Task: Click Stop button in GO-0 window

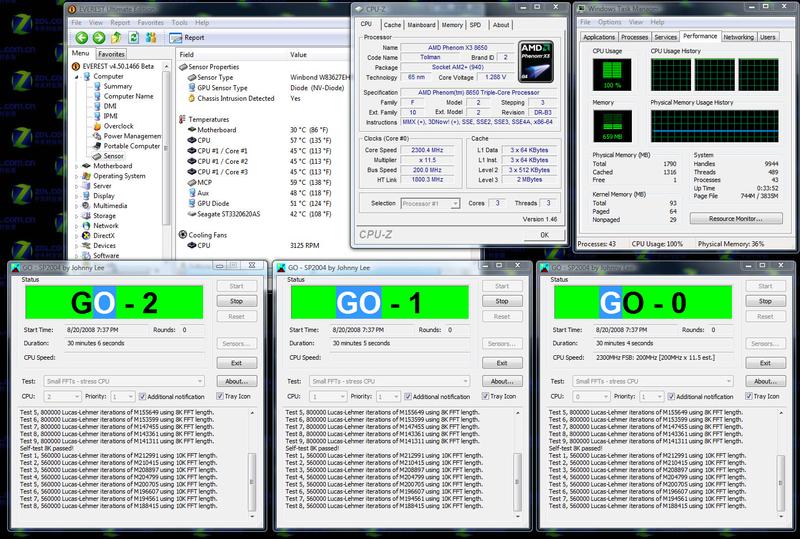Action: pos(765,301)
